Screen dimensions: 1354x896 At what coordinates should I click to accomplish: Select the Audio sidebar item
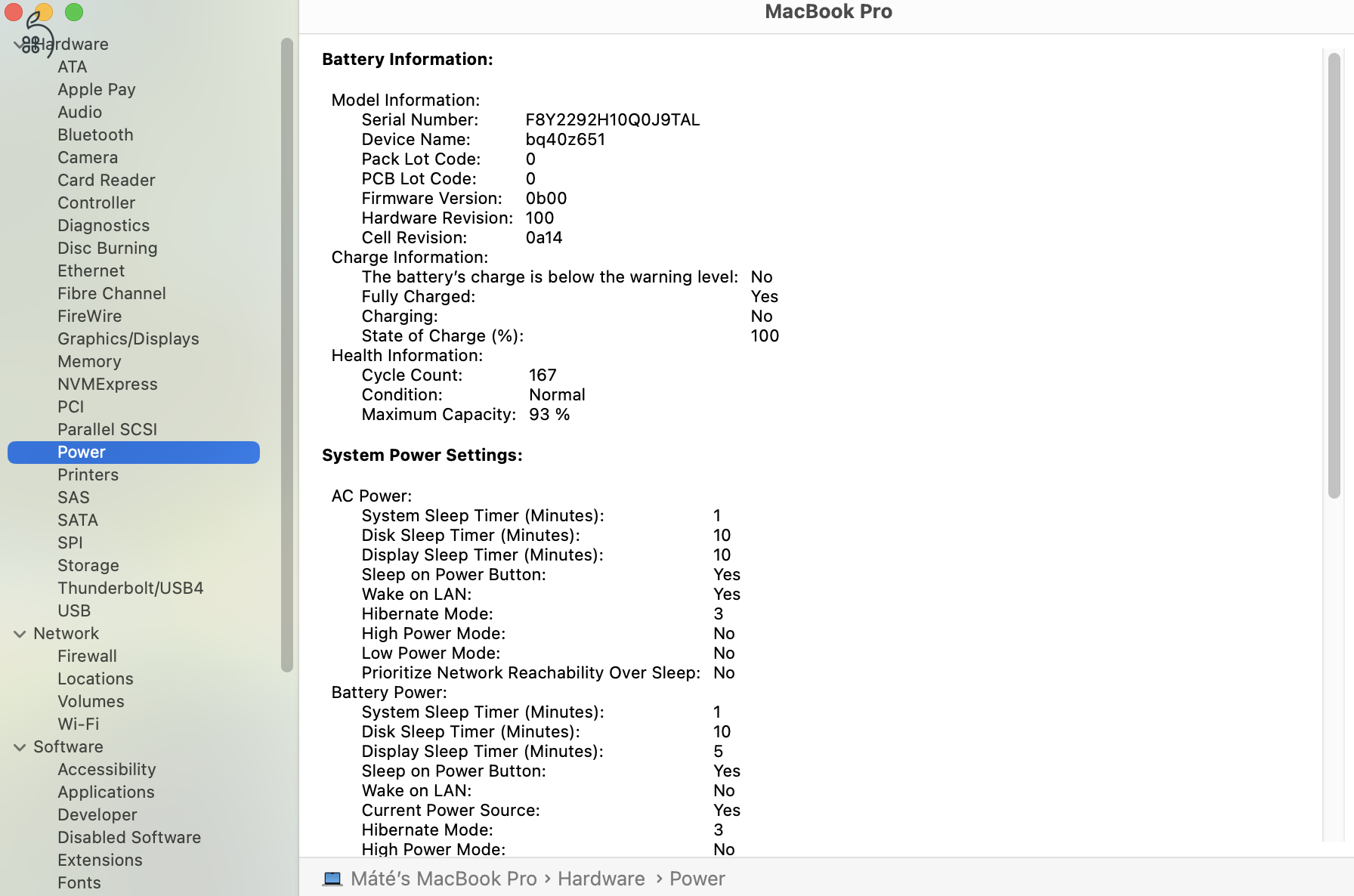[x=80, y=113]
